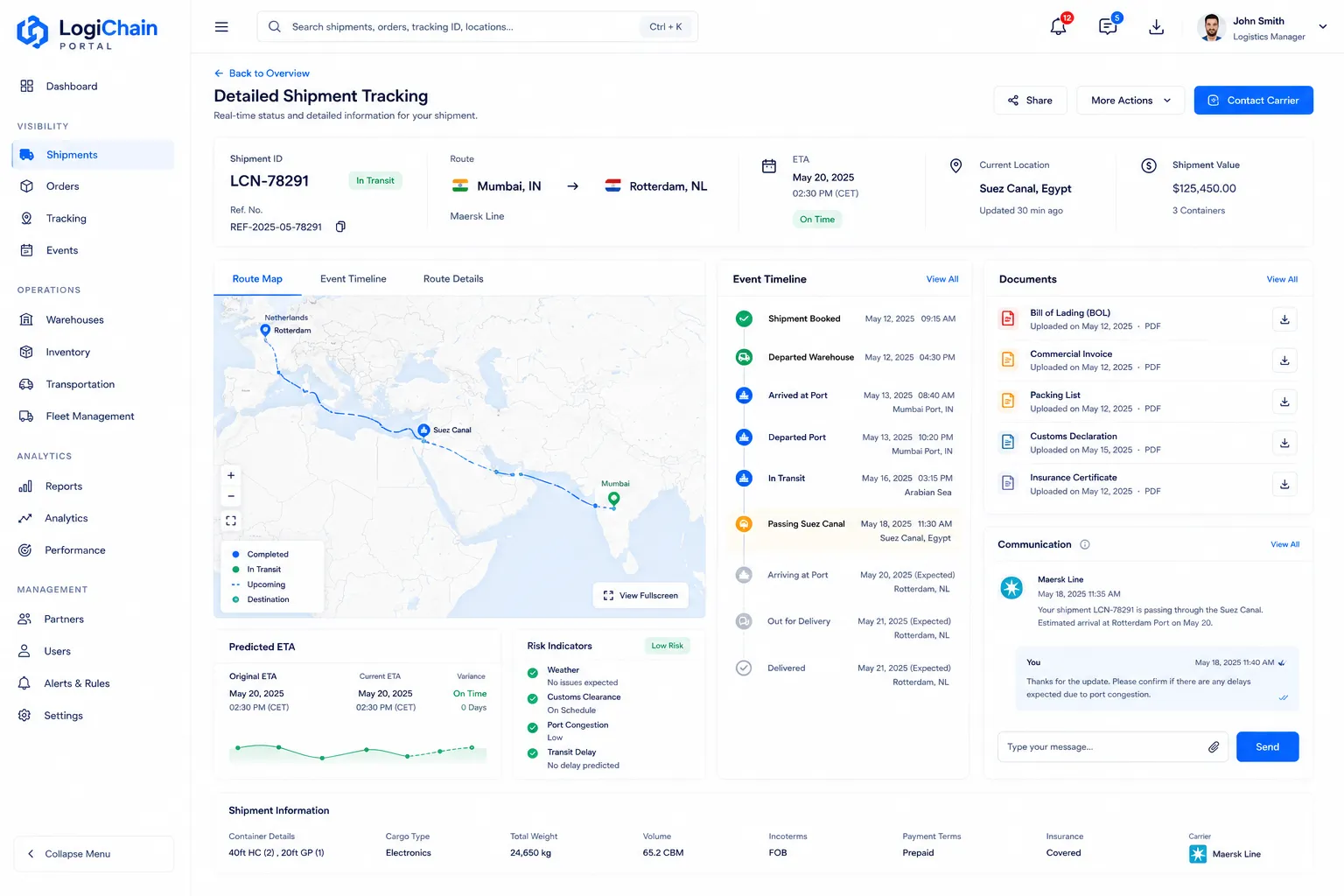
Task: Open the notifications bell
Action: click(1059, 26)
